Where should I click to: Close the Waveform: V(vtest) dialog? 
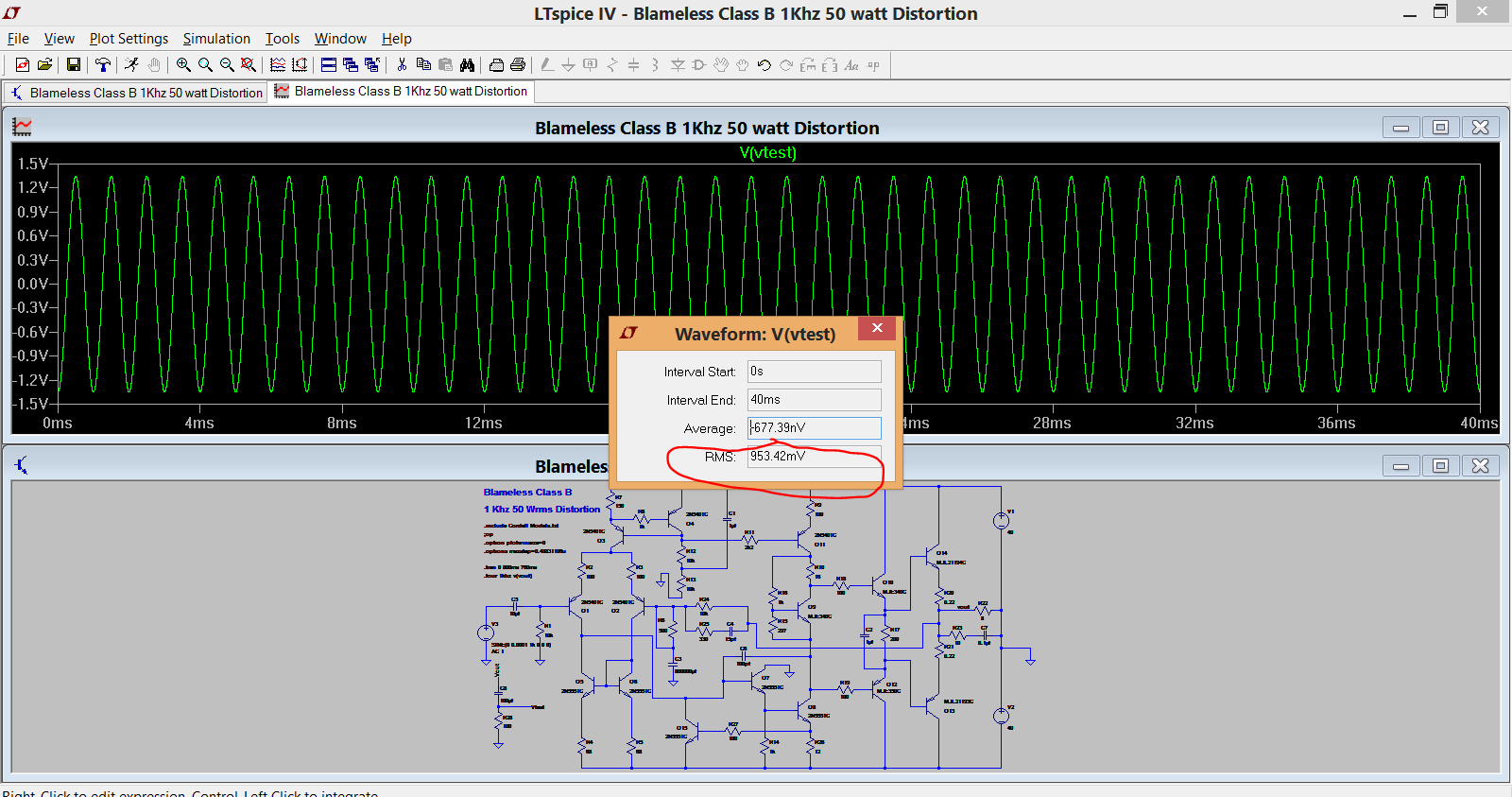click(x=877, y=328)
